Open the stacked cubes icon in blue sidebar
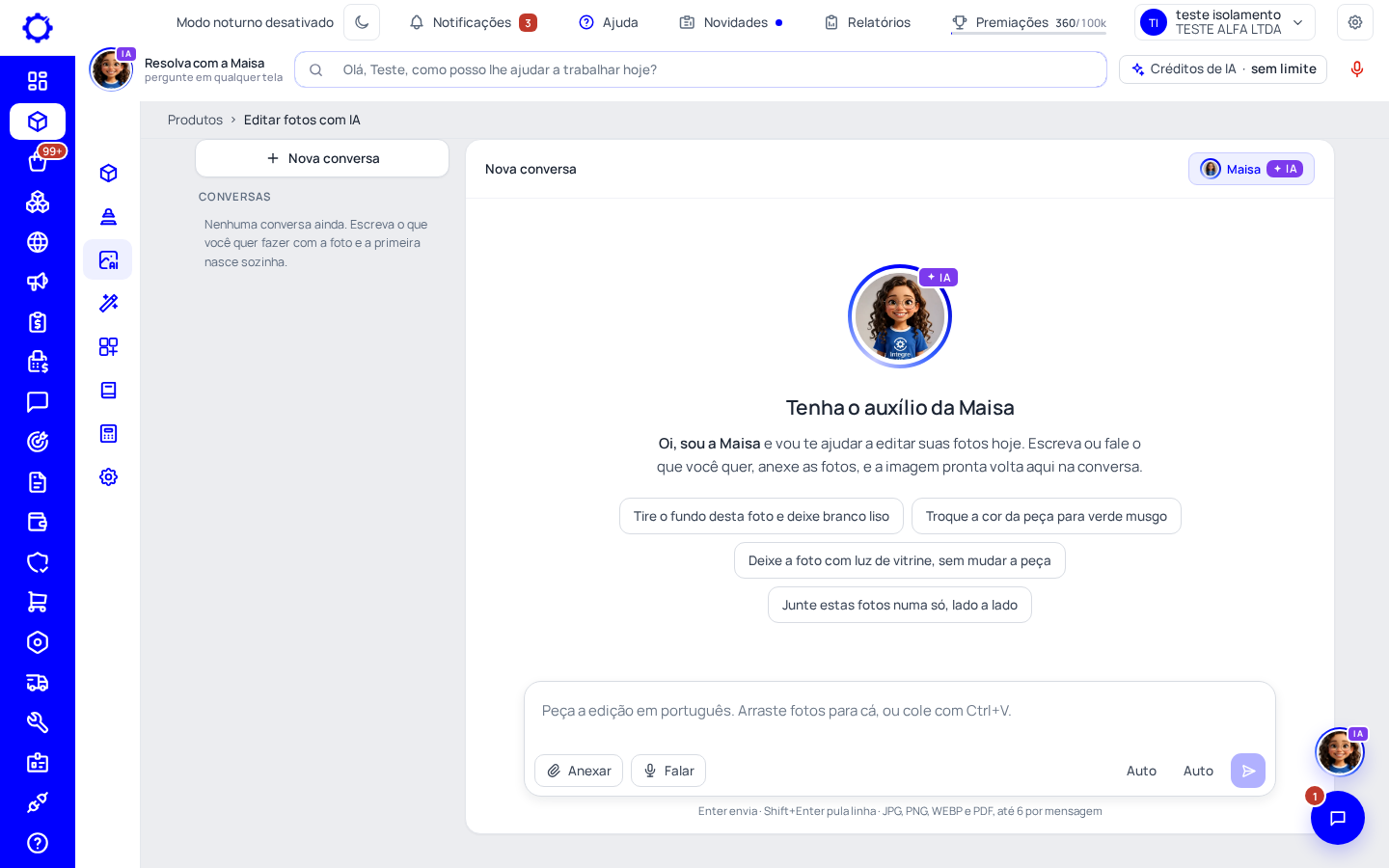The width and height of the screenshot is (1389, 868). (38, 202)
